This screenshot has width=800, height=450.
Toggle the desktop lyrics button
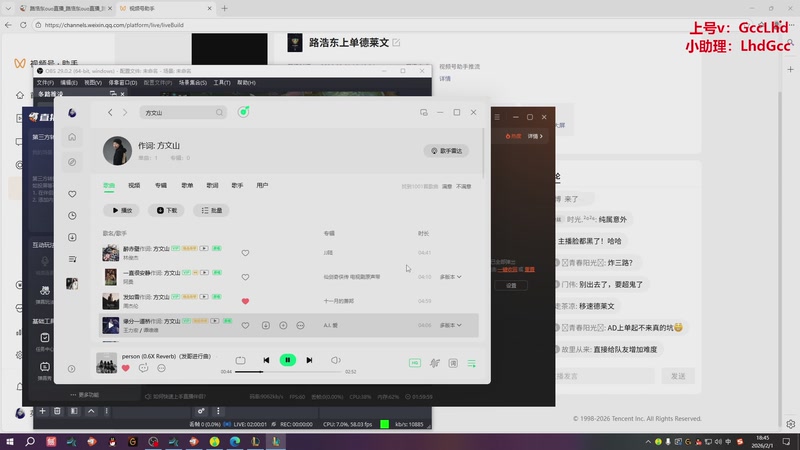453,363
